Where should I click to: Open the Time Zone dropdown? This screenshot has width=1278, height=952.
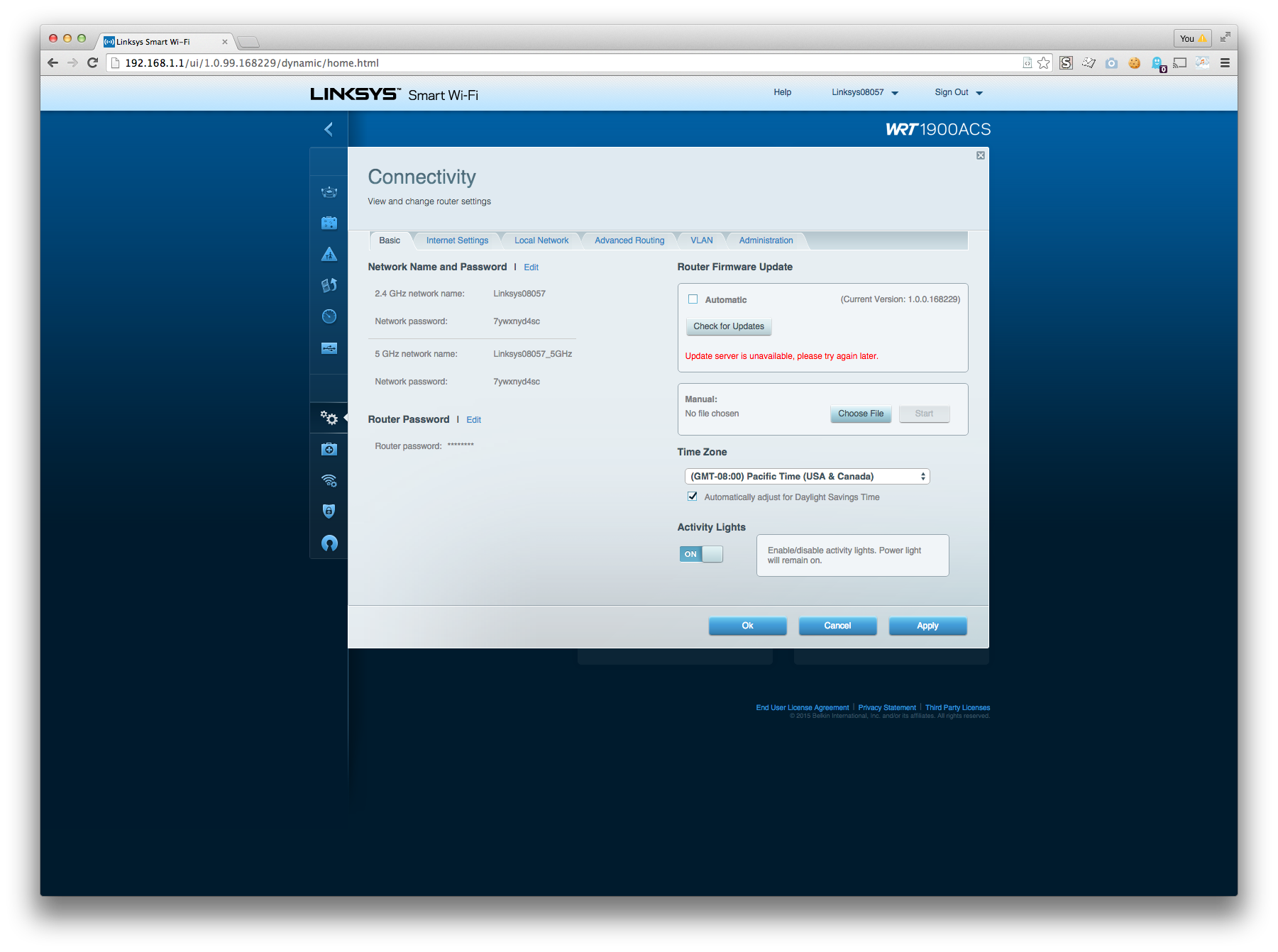point(807,477)
